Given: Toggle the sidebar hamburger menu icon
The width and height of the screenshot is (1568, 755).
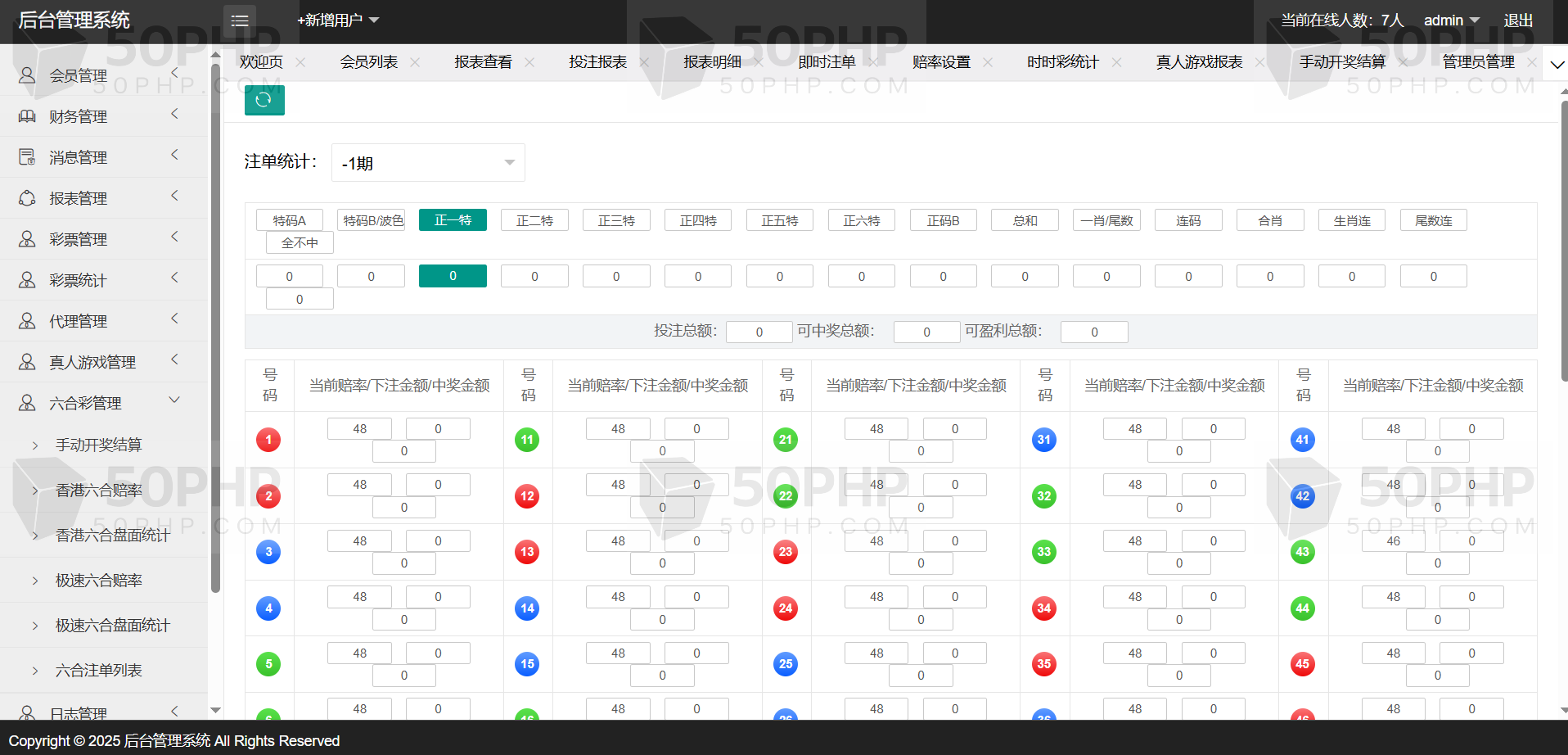Looking at the screenshot, I should point(240,20).
